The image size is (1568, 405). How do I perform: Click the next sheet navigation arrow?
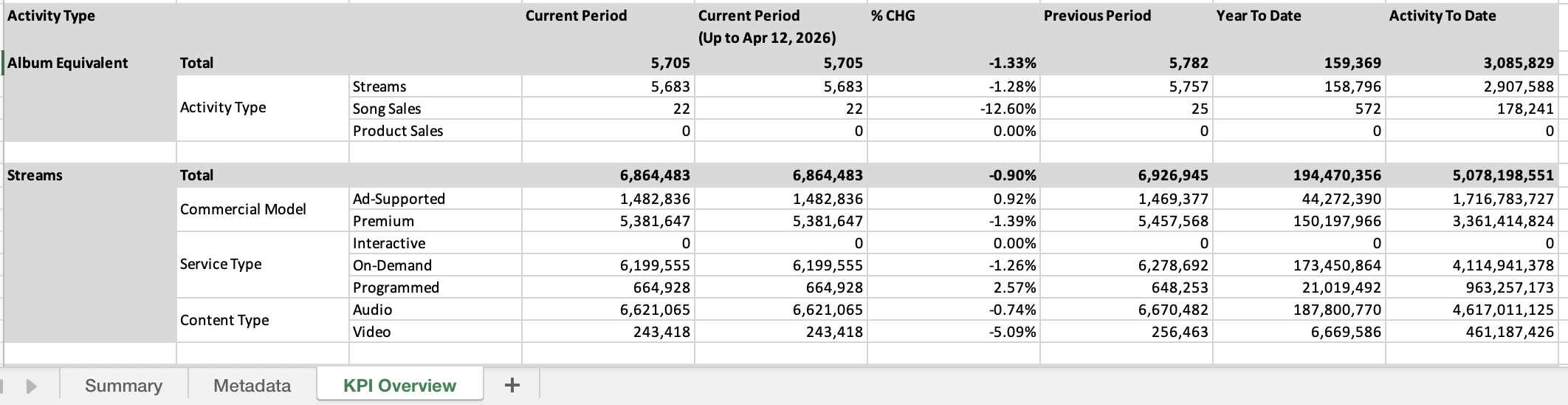point(31,386)
